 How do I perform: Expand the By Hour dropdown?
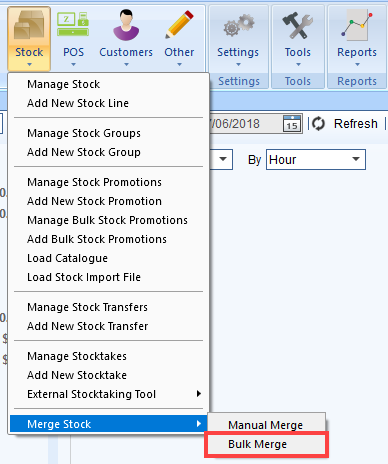coord(356,159)
